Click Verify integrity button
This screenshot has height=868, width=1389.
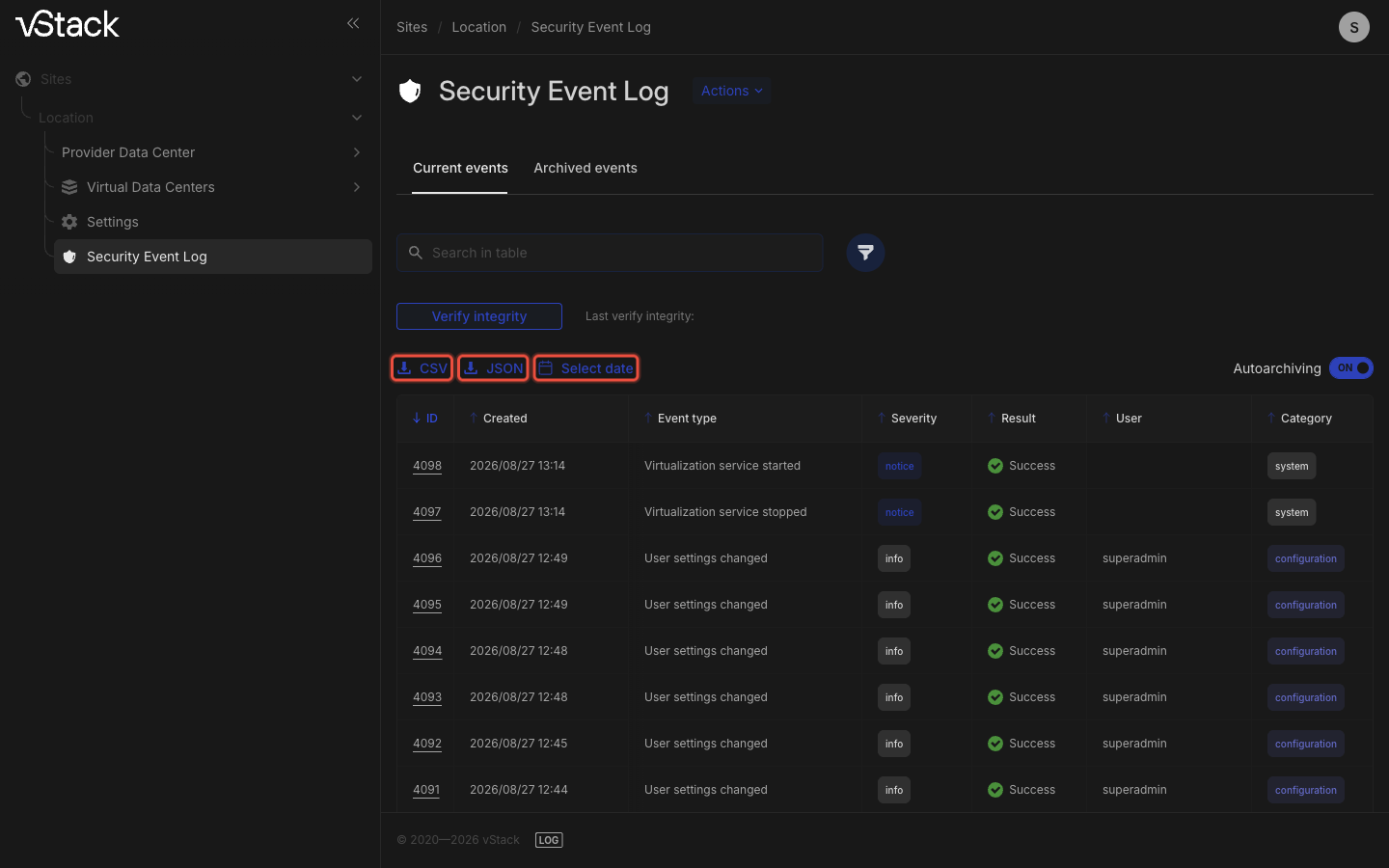(479, 316)
